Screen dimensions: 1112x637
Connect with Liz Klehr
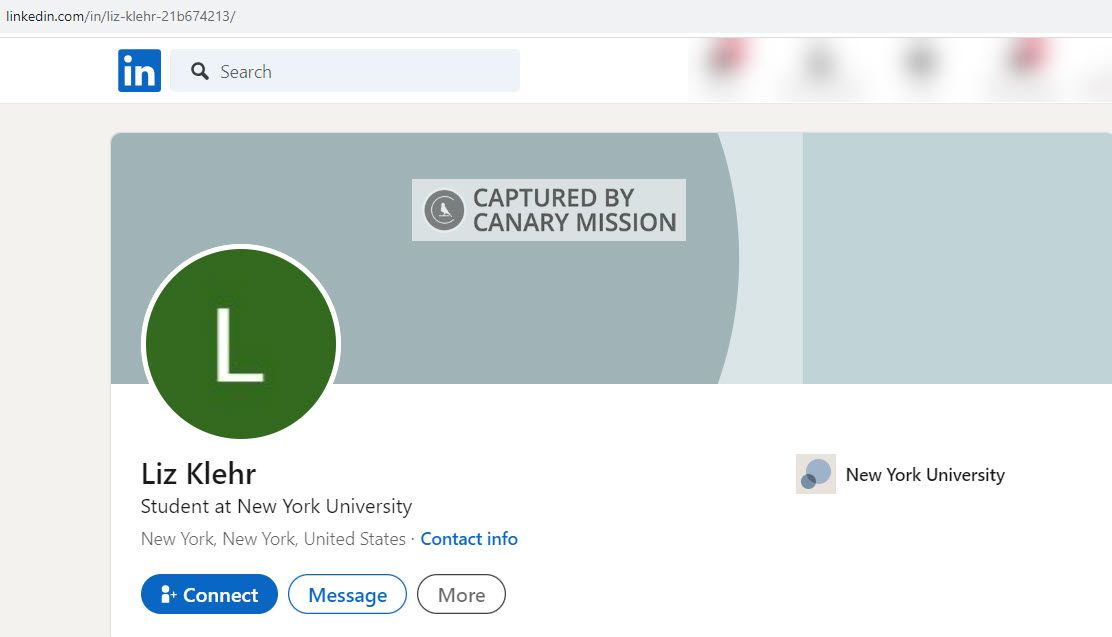coord(209,594)
